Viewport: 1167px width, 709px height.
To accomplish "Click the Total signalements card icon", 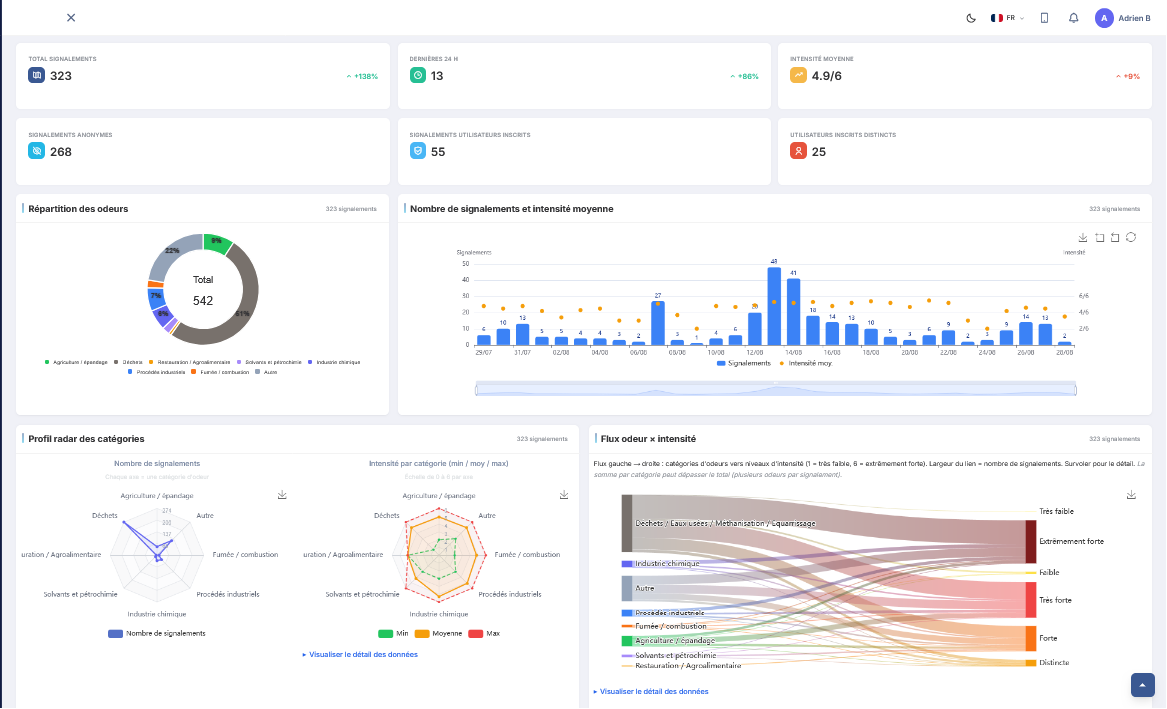I will pos(36,75).
